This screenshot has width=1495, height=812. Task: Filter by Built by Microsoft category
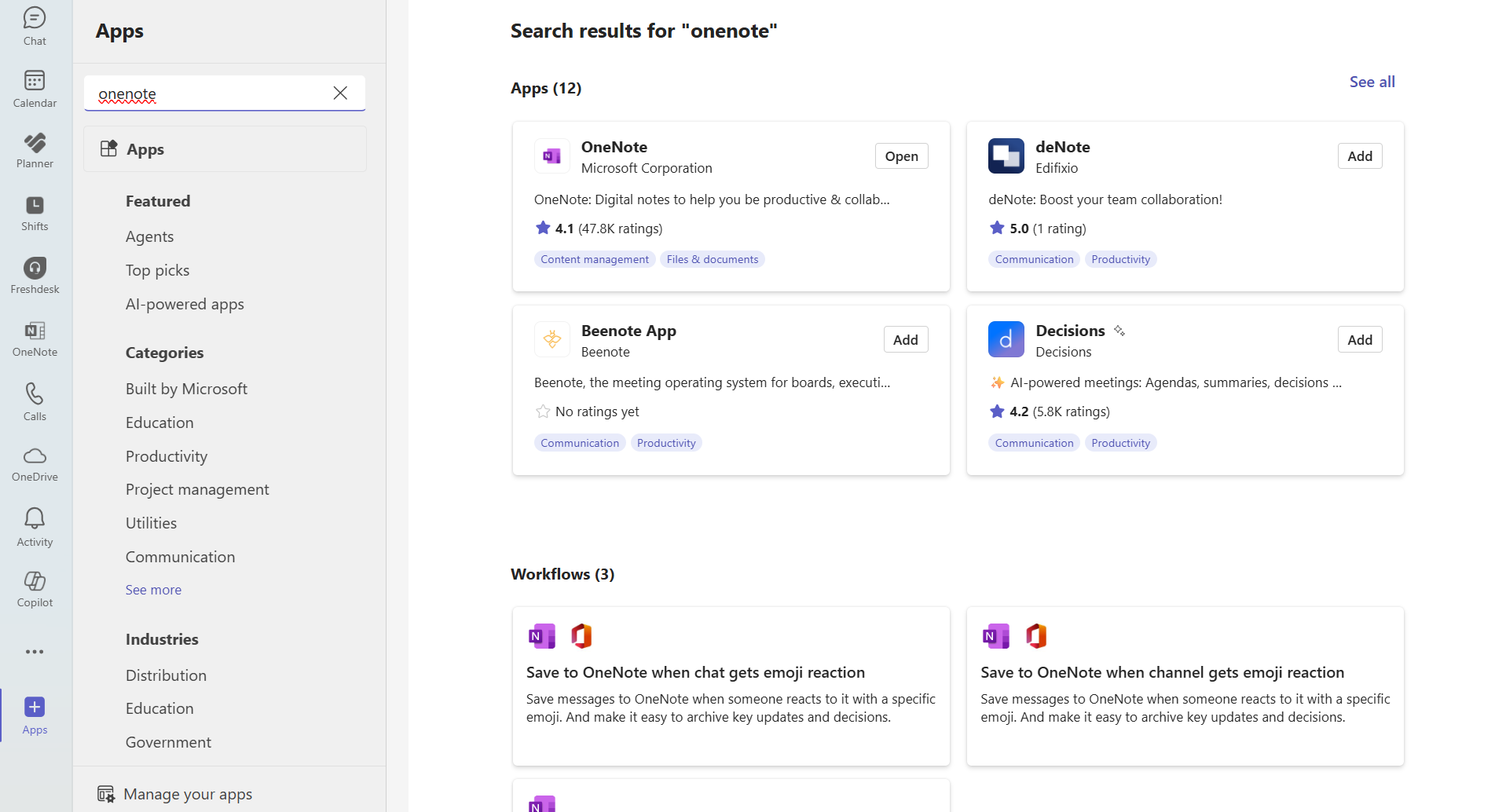[186, 389]
